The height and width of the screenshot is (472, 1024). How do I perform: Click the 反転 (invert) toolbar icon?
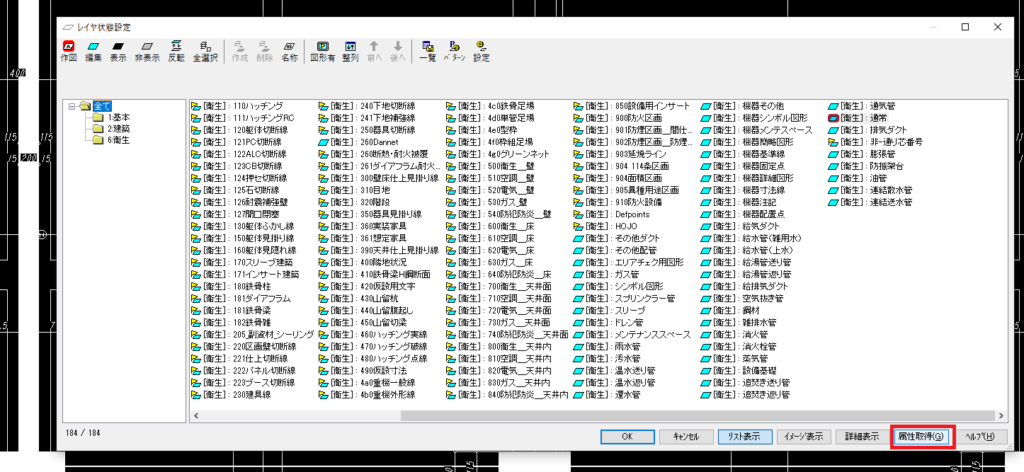click(x=176, y=50)
